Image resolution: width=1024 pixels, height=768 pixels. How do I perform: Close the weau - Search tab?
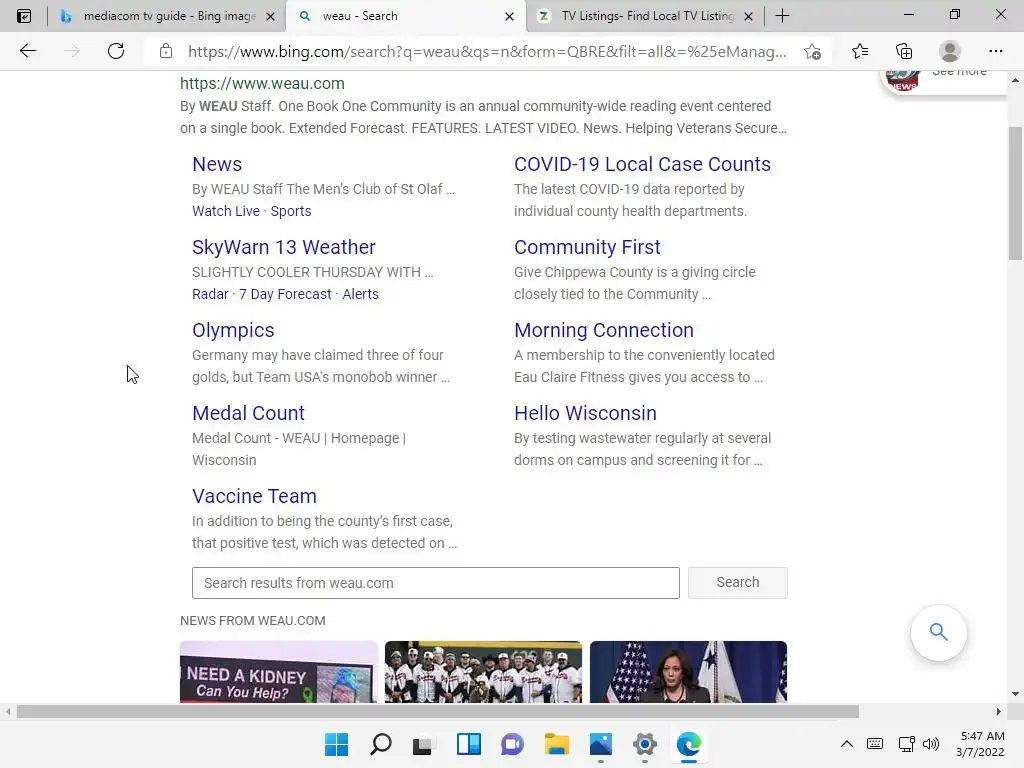tap(509, 16)
